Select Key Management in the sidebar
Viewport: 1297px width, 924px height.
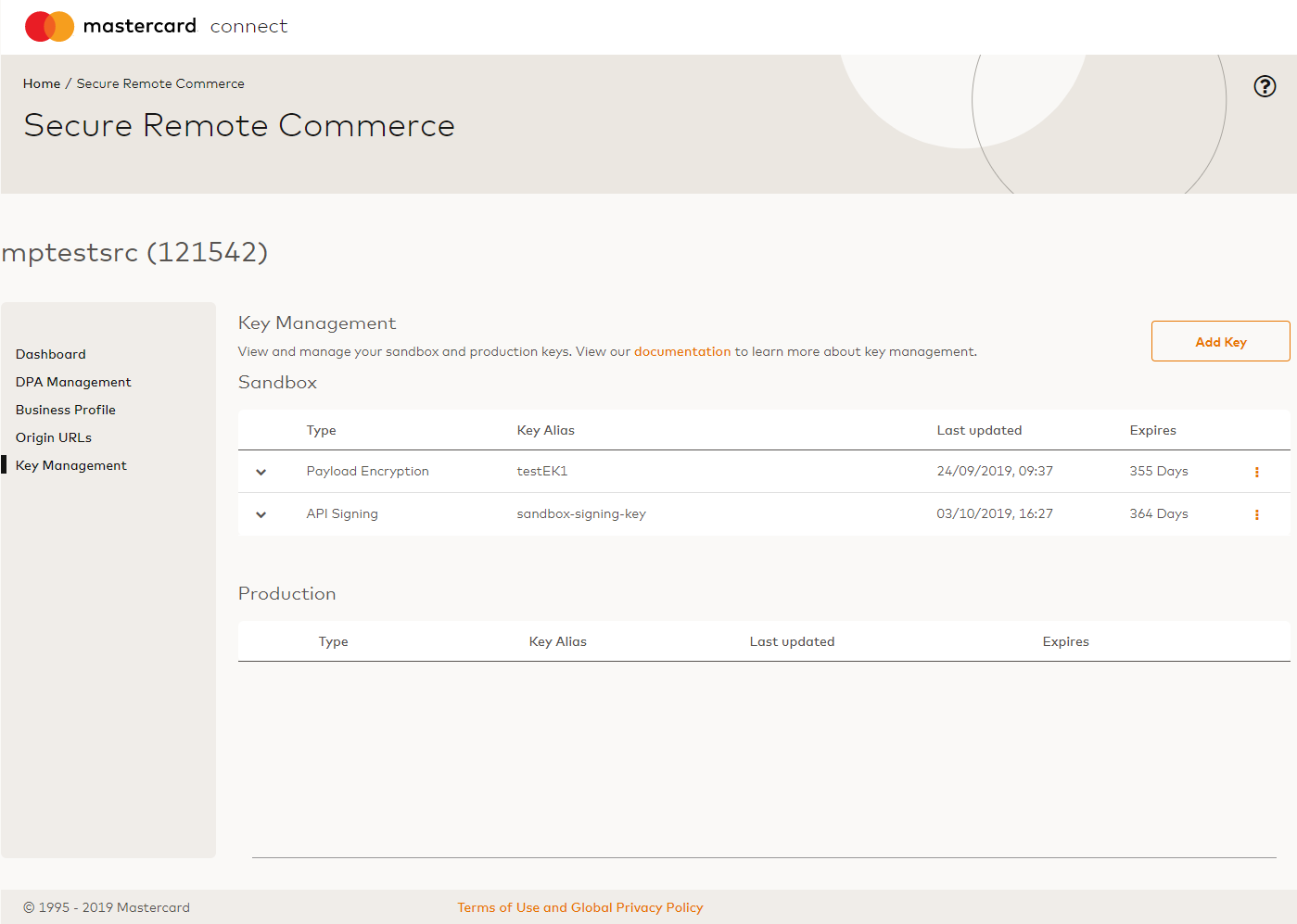(x=71, y=465)
